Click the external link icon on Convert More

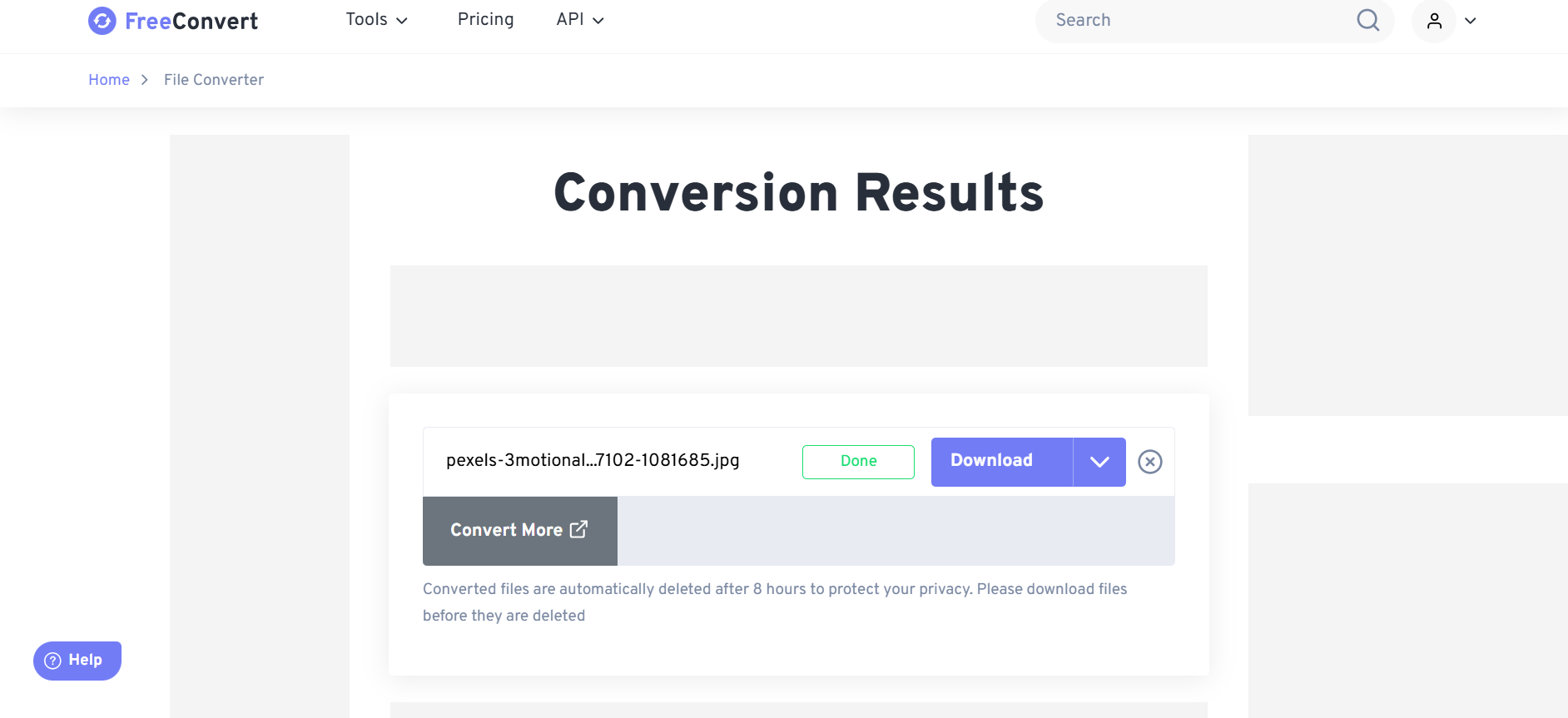click(x=578, y=529)
